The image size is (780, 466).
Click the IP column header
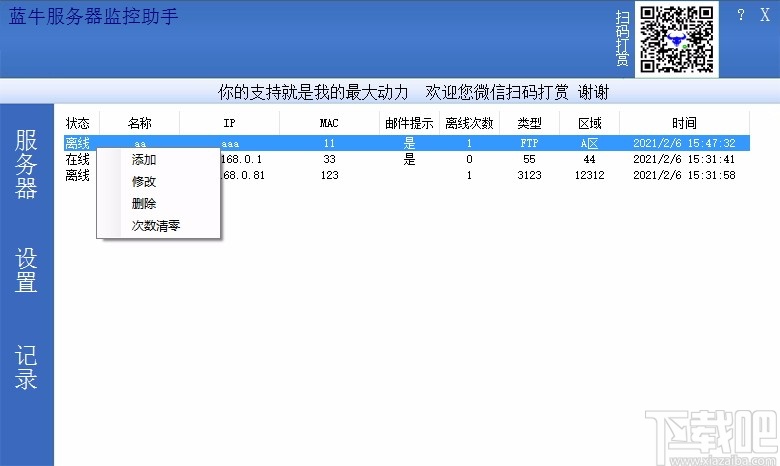tap(229, 123)
